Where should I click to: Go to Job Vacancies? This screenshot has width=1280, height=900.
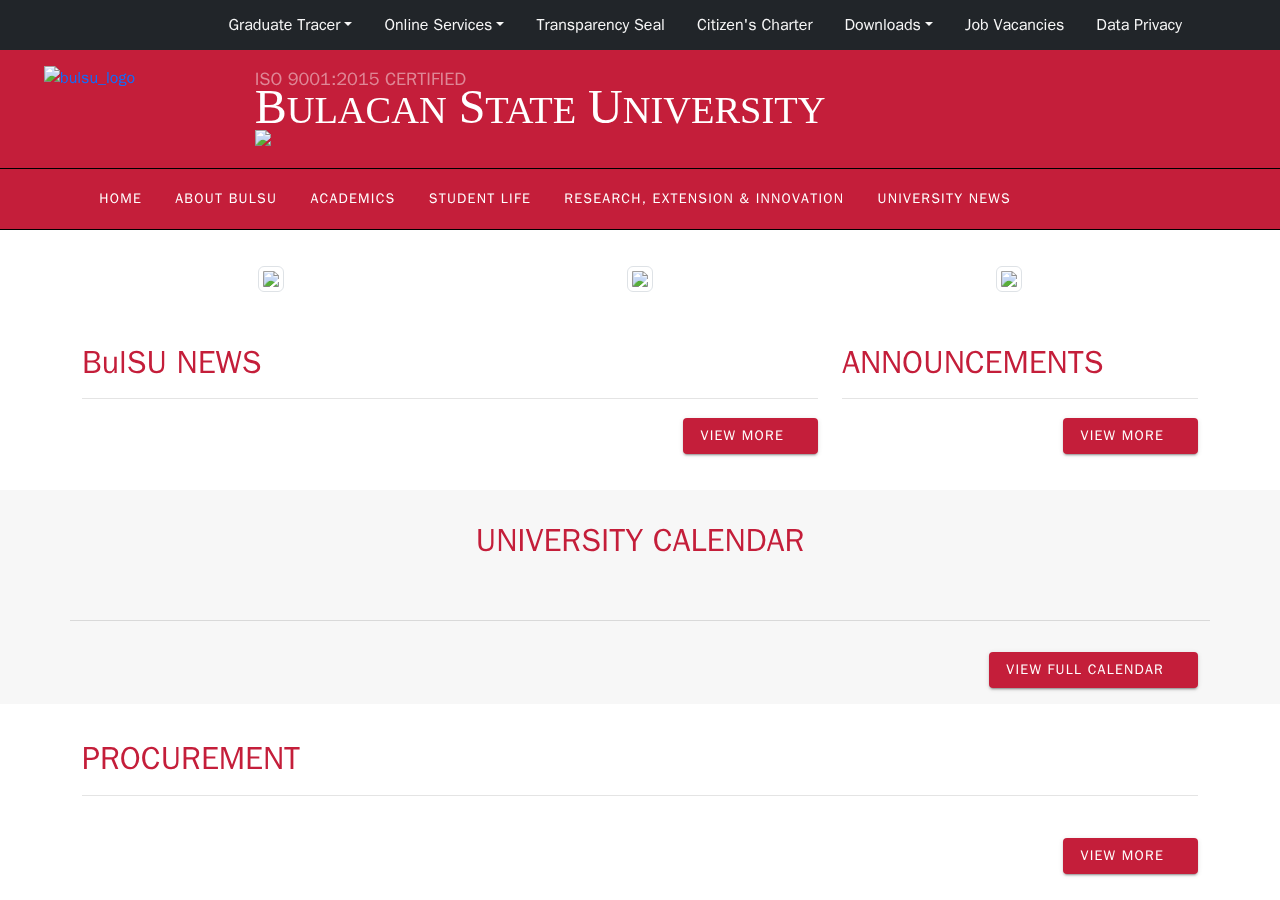point(1014,25)
